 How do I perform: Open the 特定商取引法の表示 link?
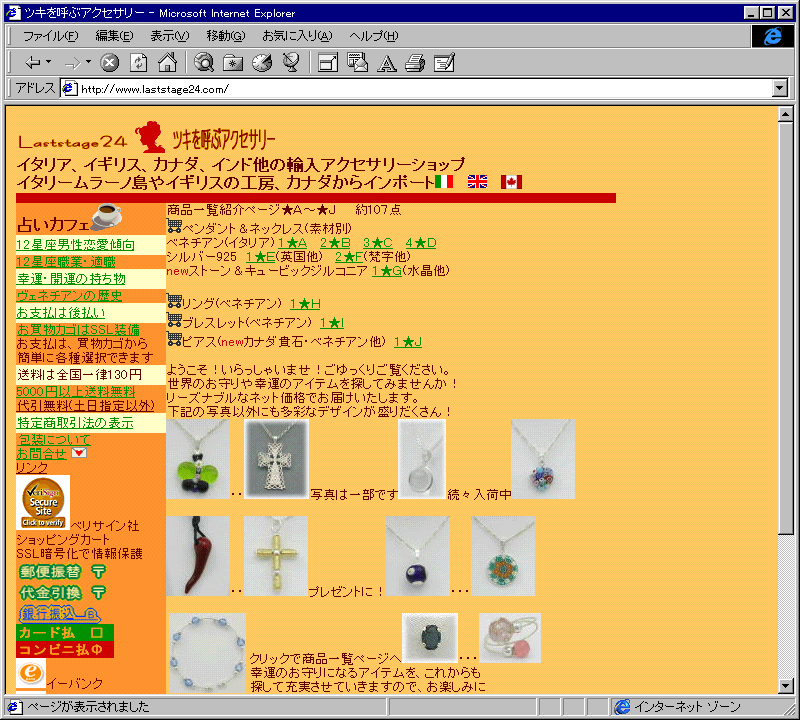point(75,423)
